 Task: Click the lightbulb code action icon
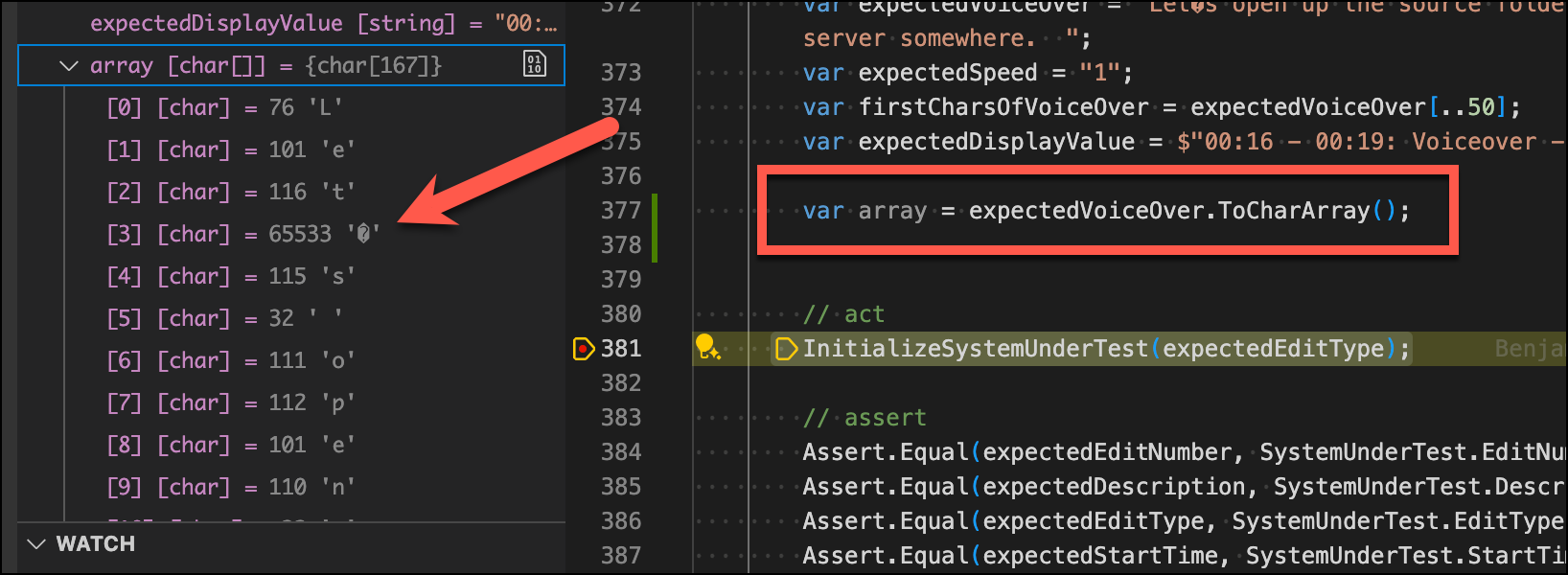(x=706, y=347)
